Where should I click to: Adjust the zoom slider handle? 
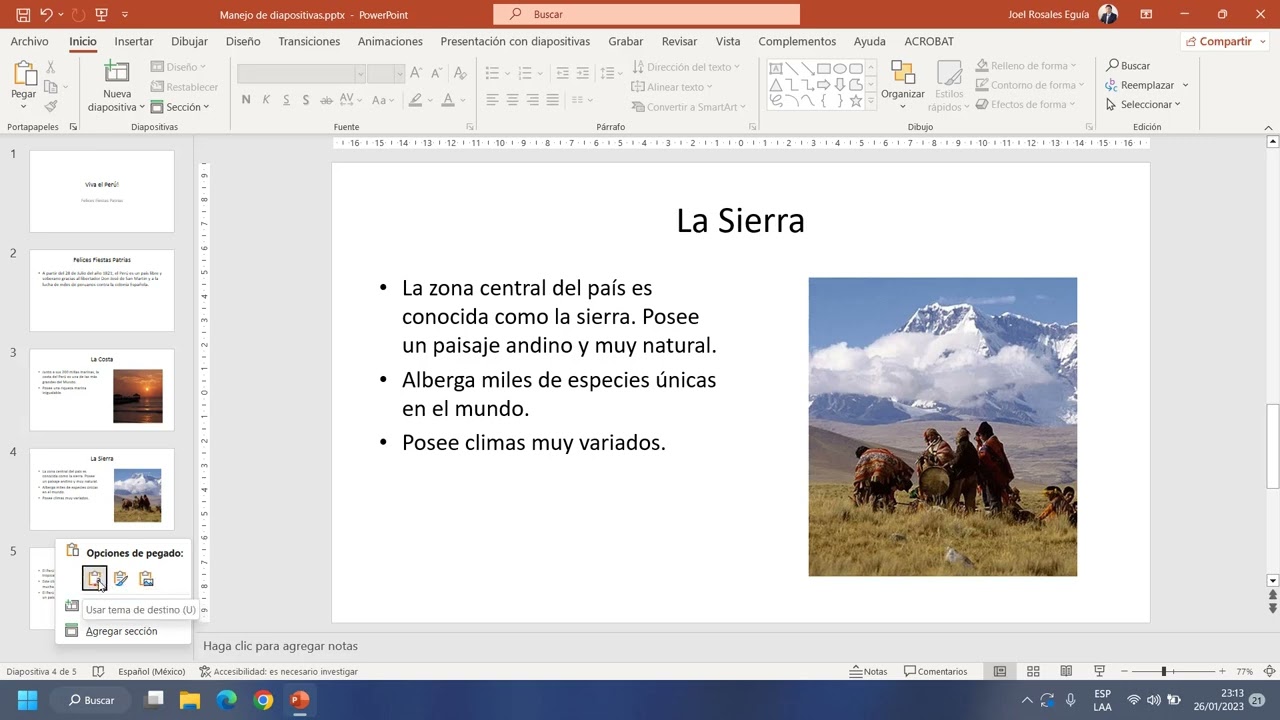(1164, 671)
